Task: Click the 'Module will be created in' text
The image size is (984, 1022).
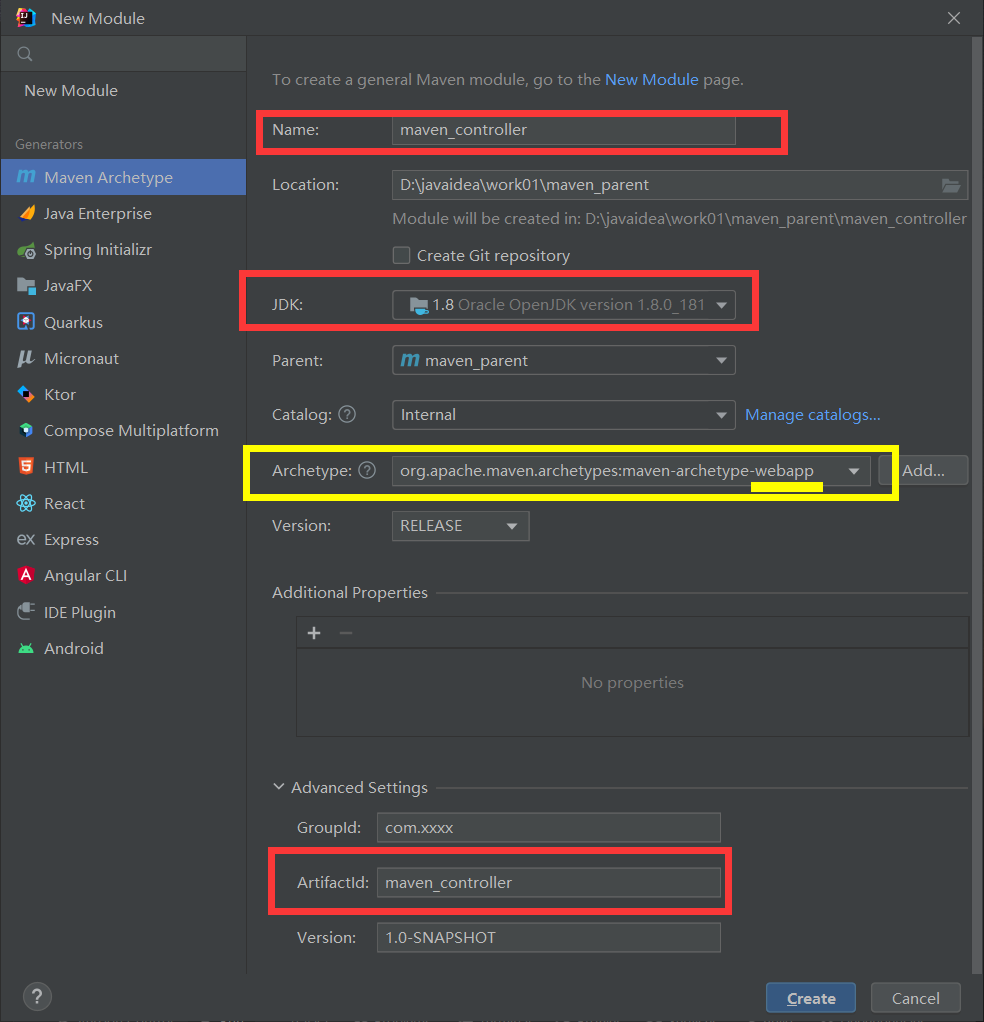Action: coord(679,219)
